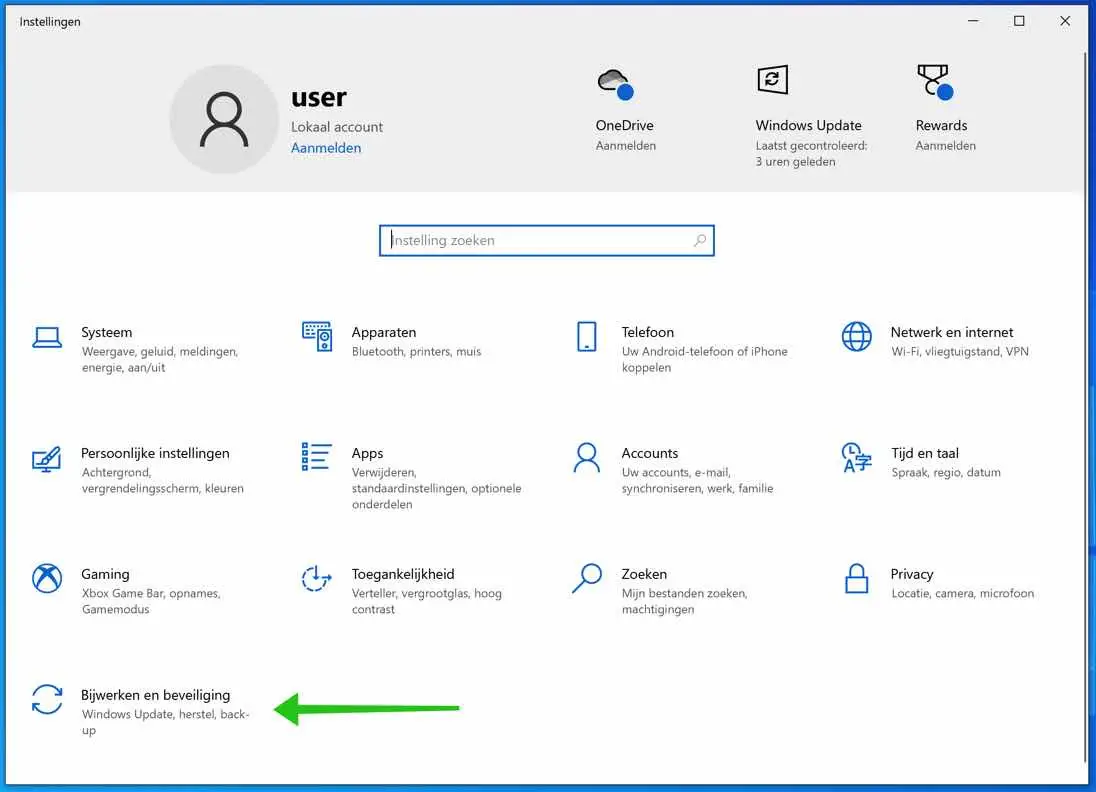Click the Tijd en taal title text
This screenshot has height=792, width=1096.
[x=925, y=453]
